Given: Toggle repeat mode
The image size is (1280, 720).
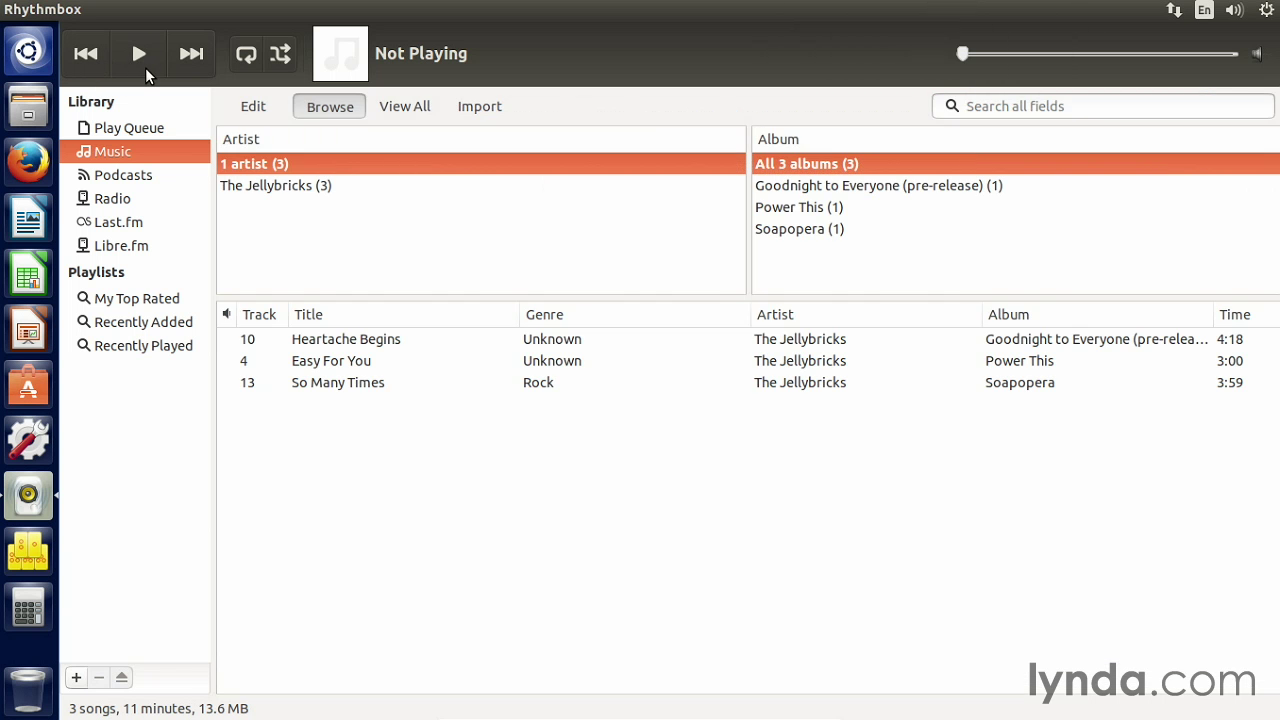Looking at the screenshot, I should click(x=246, y=54).
